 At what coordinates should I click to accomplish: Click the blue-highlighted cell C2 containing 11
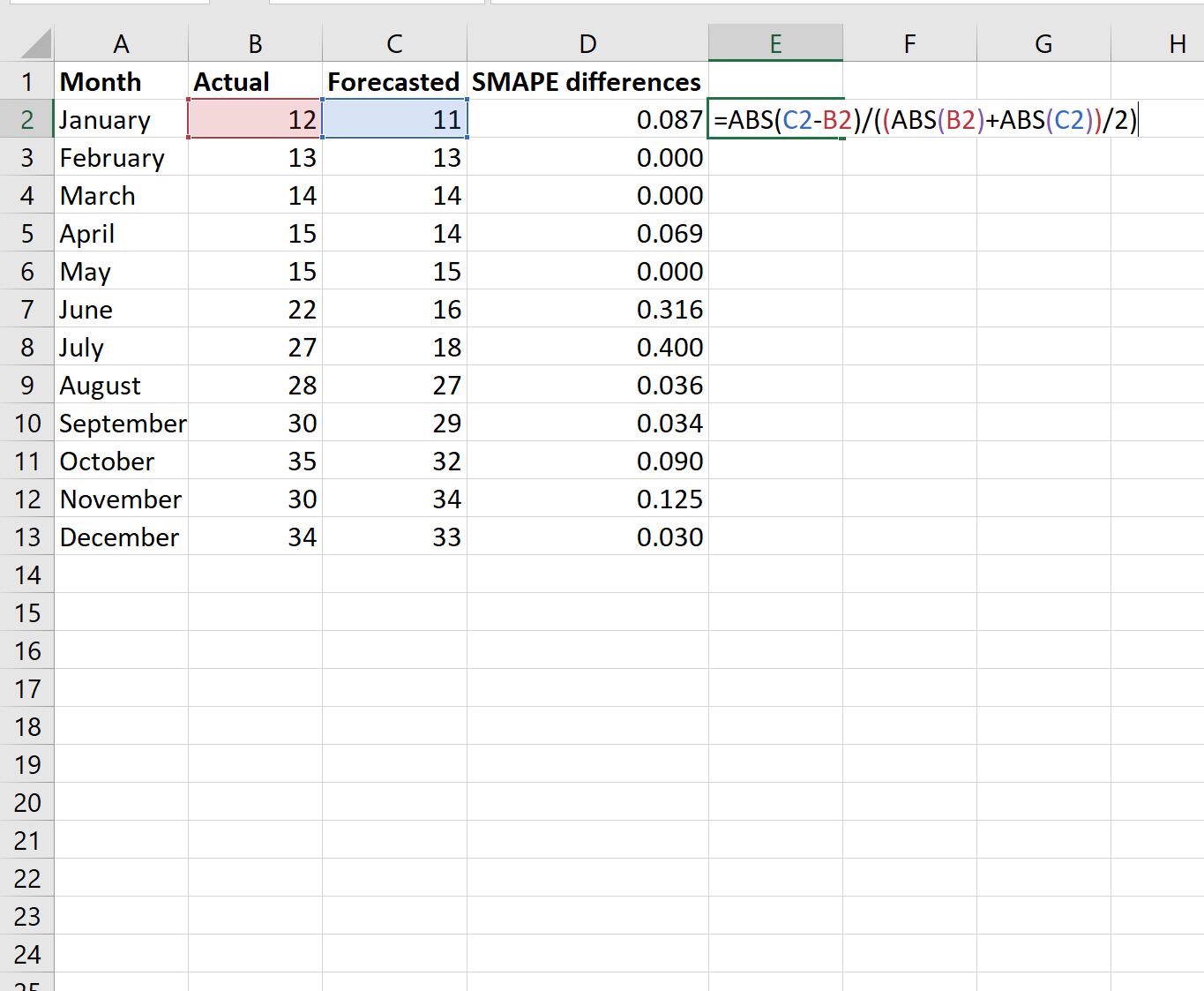[x=395, y=119]
